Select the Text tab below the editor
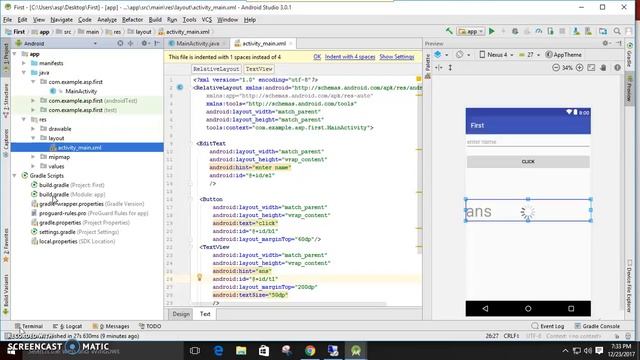This screenshot has width=640, height=360. 205,314
